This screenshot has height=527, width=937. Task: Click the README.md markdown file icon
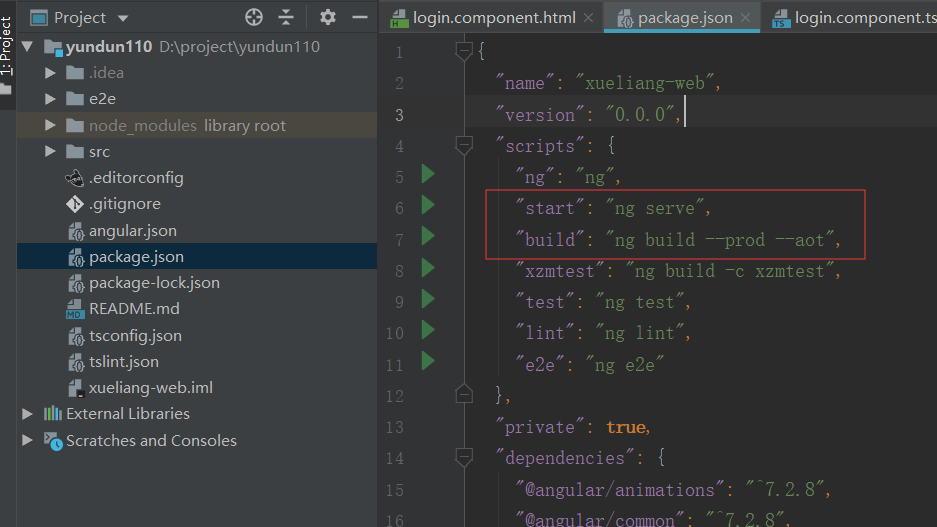pyautogui.click(x=75, y=310)
